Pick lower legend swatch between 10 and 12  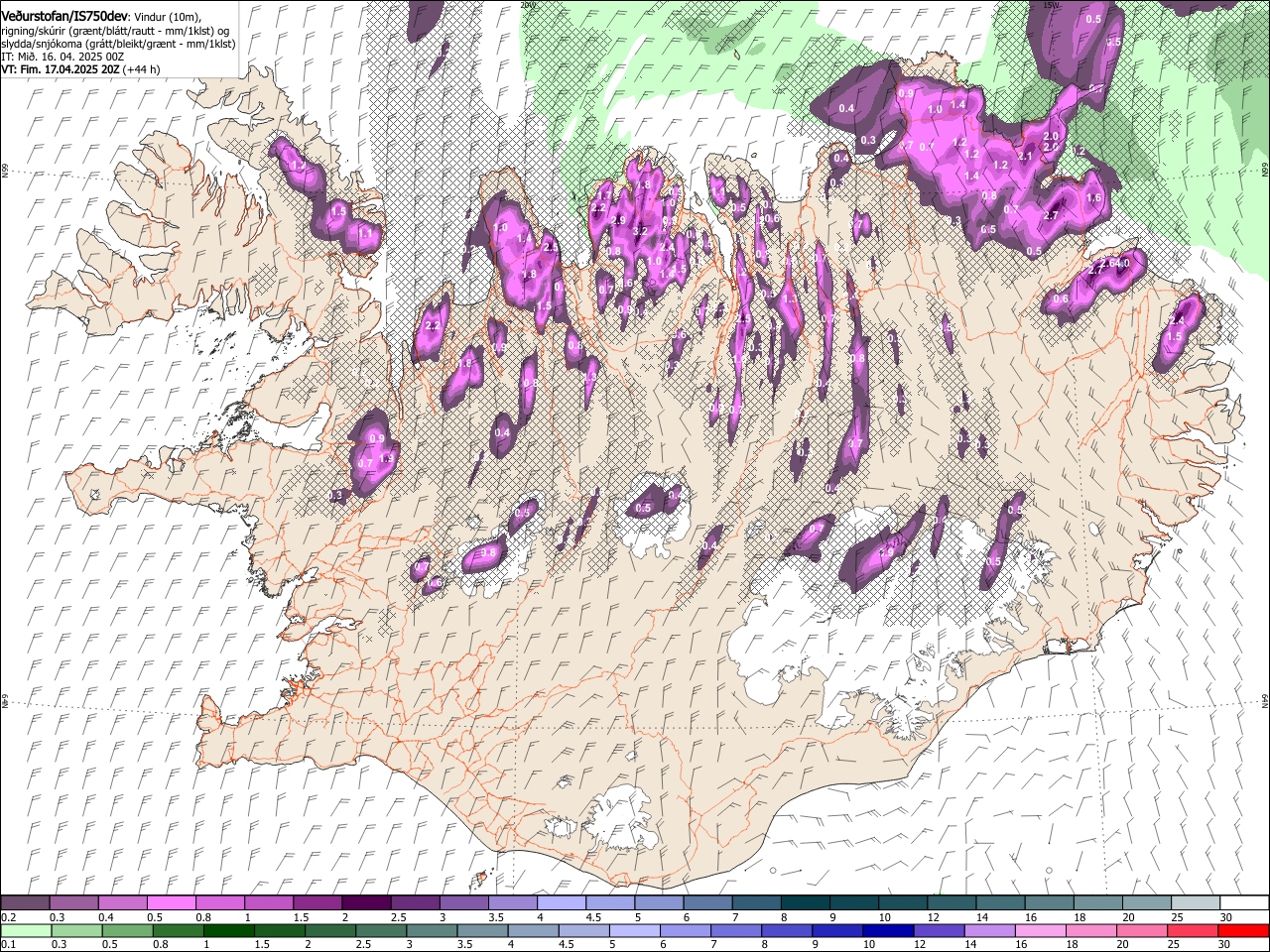click(x=890, y=931)
